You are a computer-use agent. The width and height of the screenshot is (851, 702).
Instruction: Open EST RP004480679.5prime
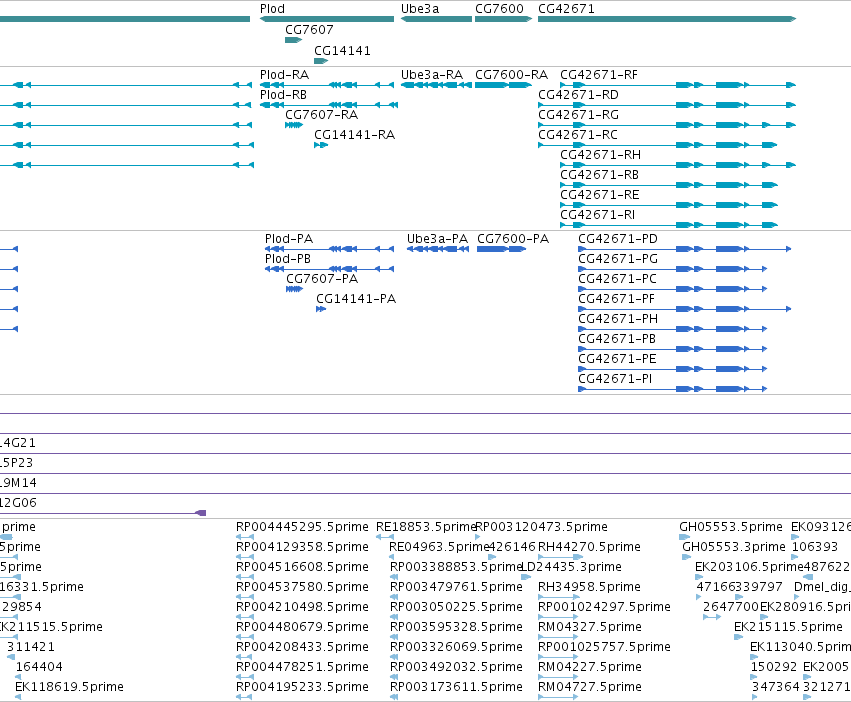point(302,627)
